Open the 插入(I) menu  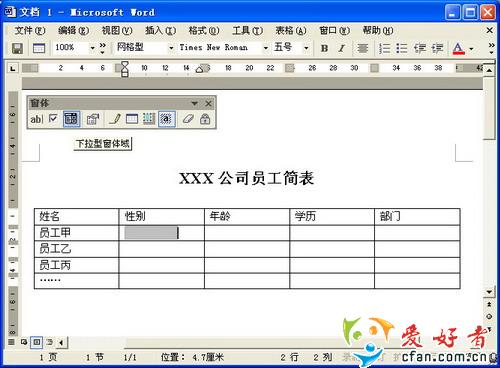[160, 31]
